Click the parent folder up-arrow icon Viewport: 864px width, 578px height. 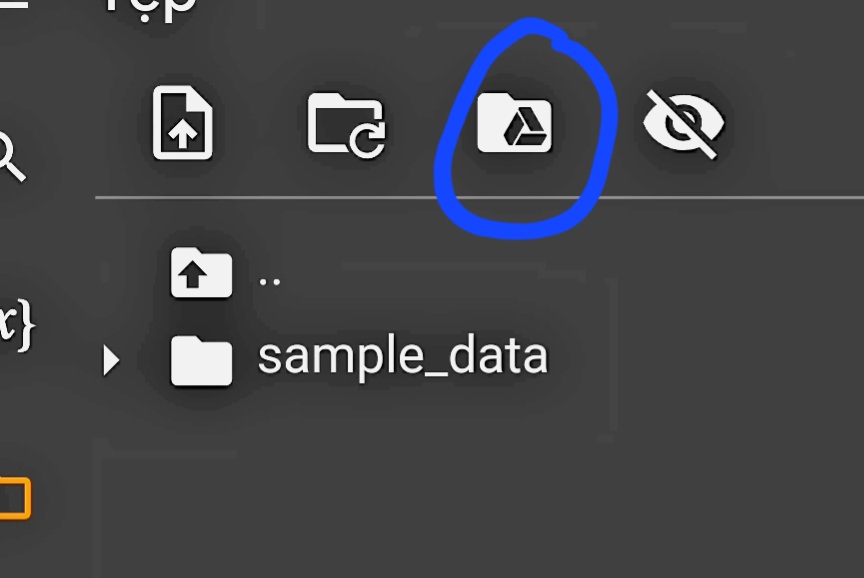[x=201, y=273]
